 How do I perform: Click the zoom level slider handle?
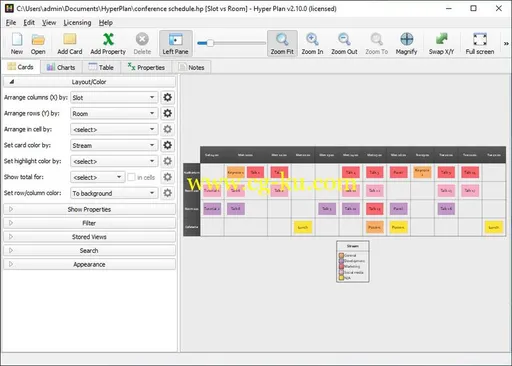pos(210,43)
